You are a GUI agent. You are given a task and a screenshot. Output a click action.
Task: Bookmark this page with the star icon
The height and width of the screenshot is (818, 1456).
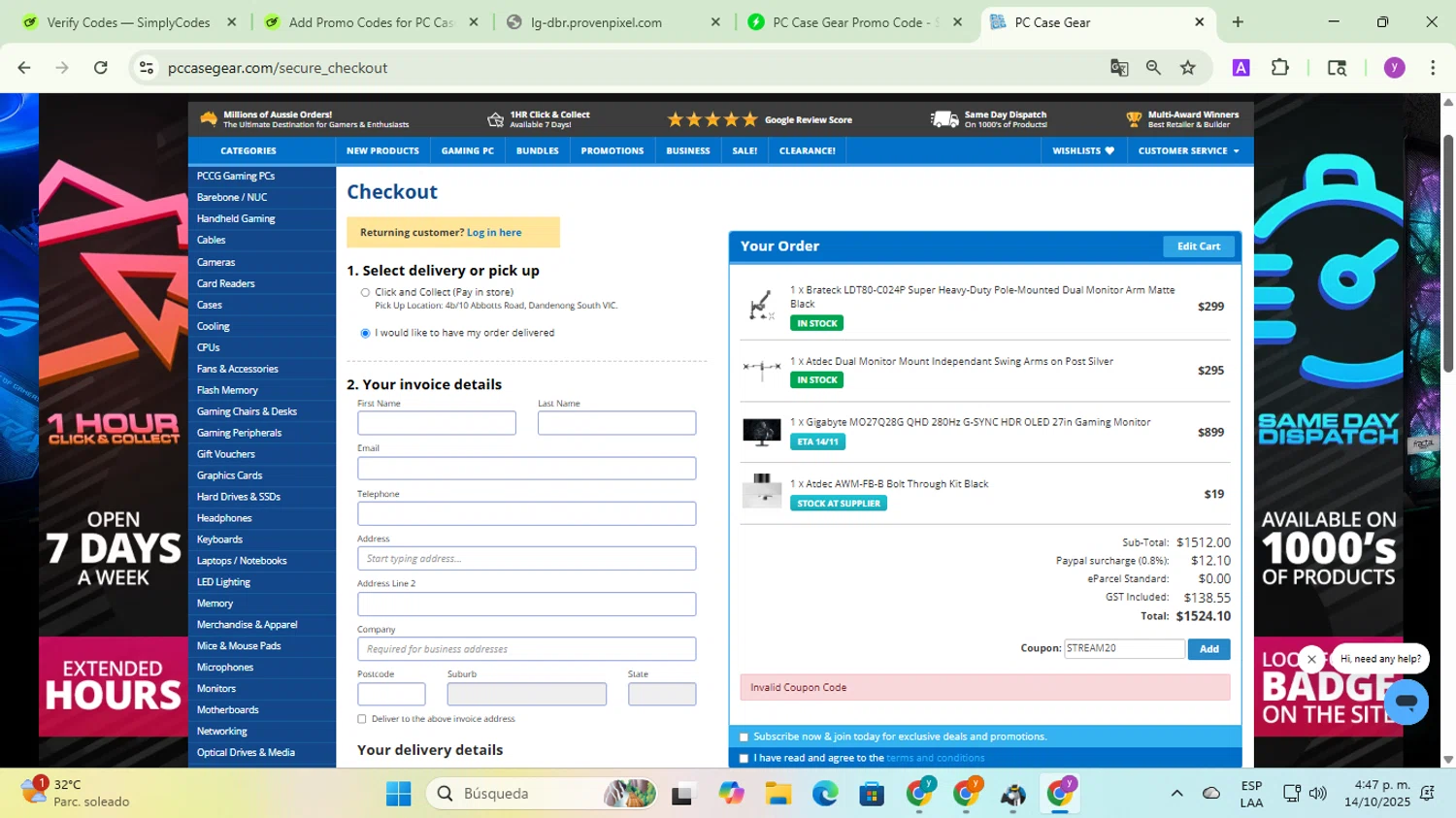(1187, 68)
